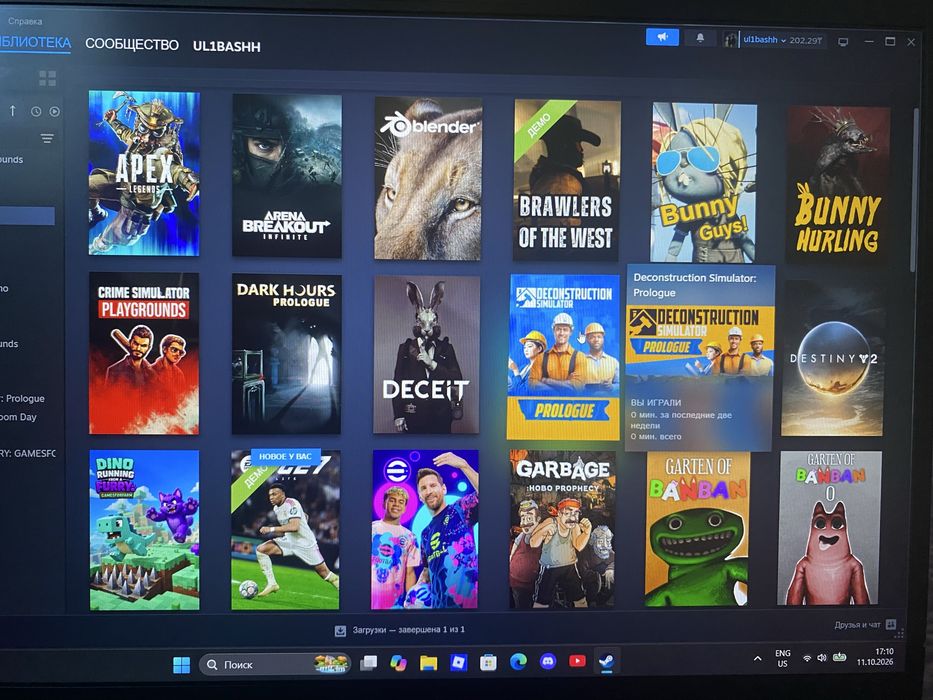Switch to Big Picture mode icon
Screen dimensions: 933x700
[x=843, y=42]
